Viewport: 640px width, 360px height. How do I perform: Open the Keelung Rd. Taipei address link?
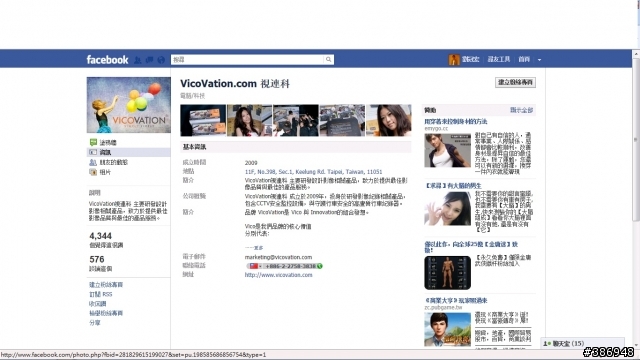313,172
